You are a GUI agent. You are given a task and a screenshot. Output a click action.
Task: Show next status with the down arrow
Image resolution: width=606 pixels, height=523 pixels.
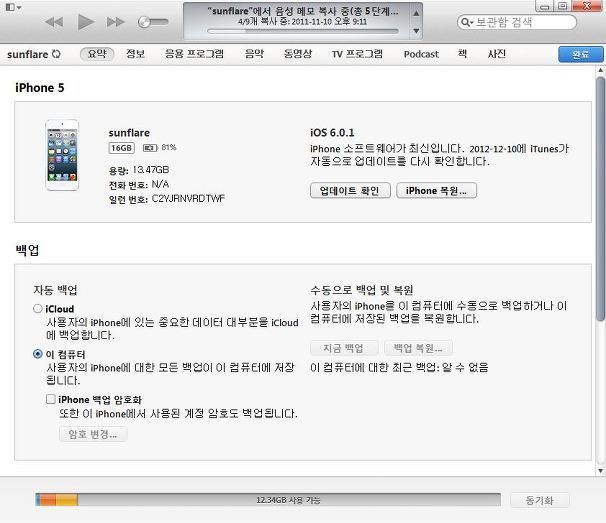(416, 31)
